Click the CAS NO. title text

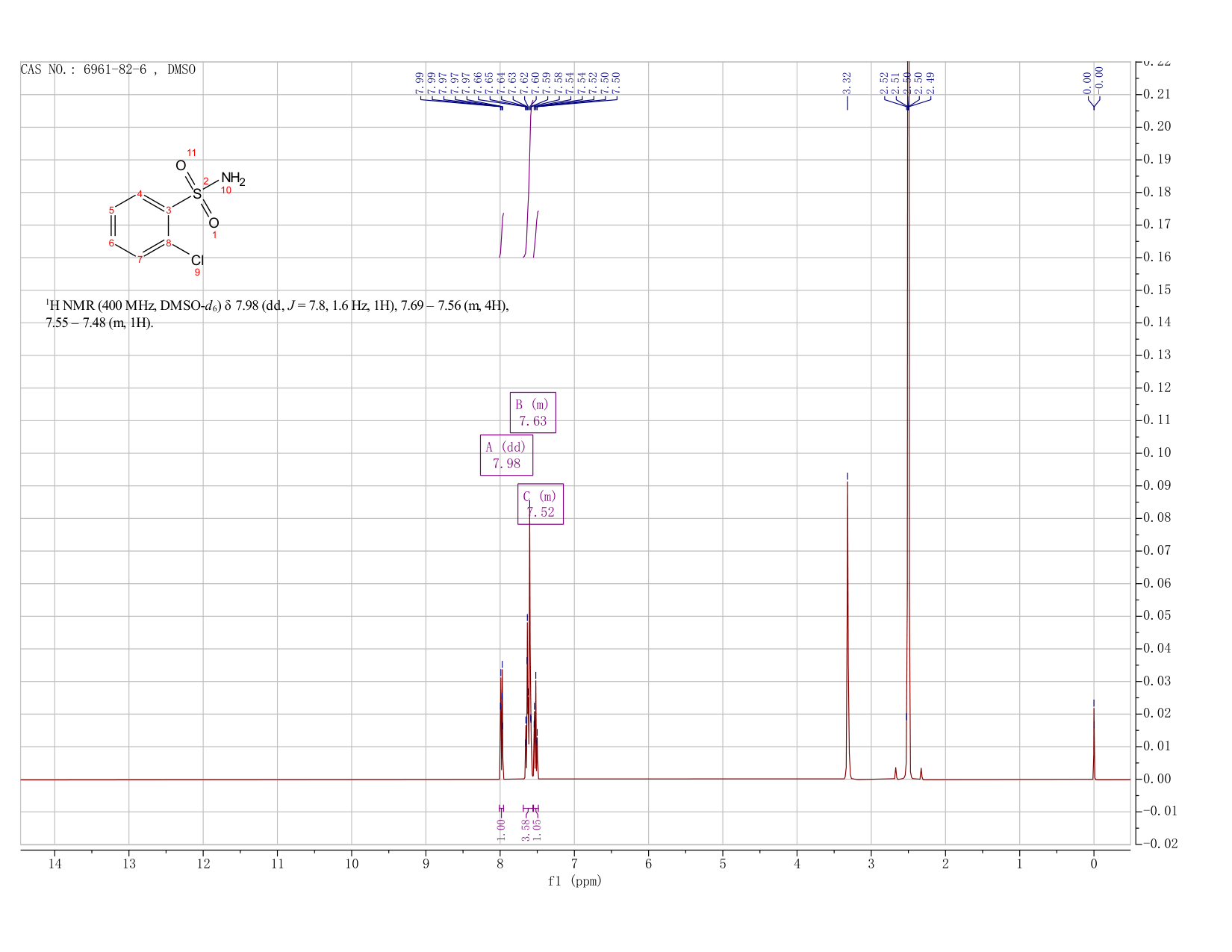tap(108, 69)
